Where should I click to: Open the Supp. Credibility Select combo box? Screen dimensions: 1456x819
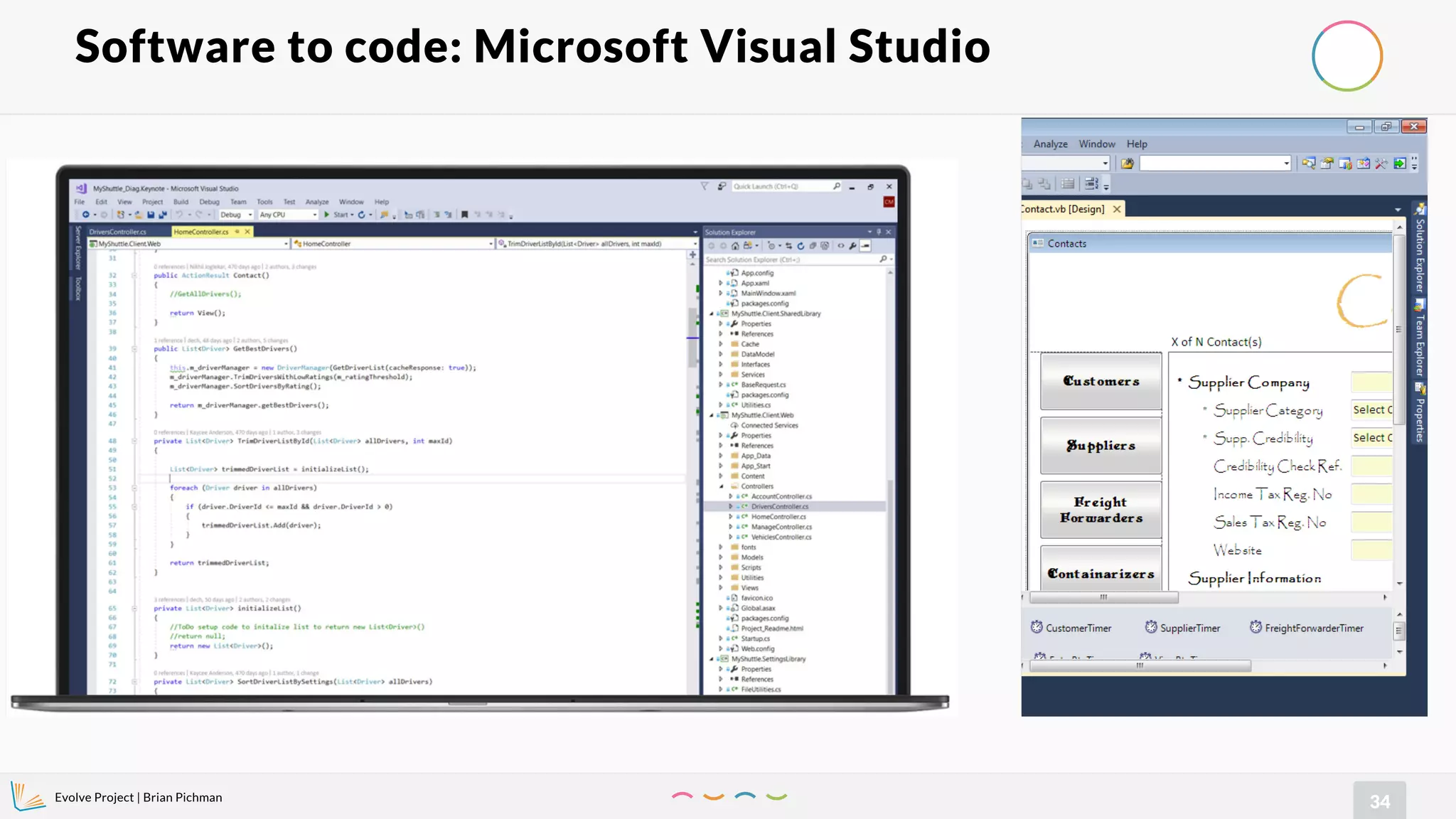[x=1371, y=438]
